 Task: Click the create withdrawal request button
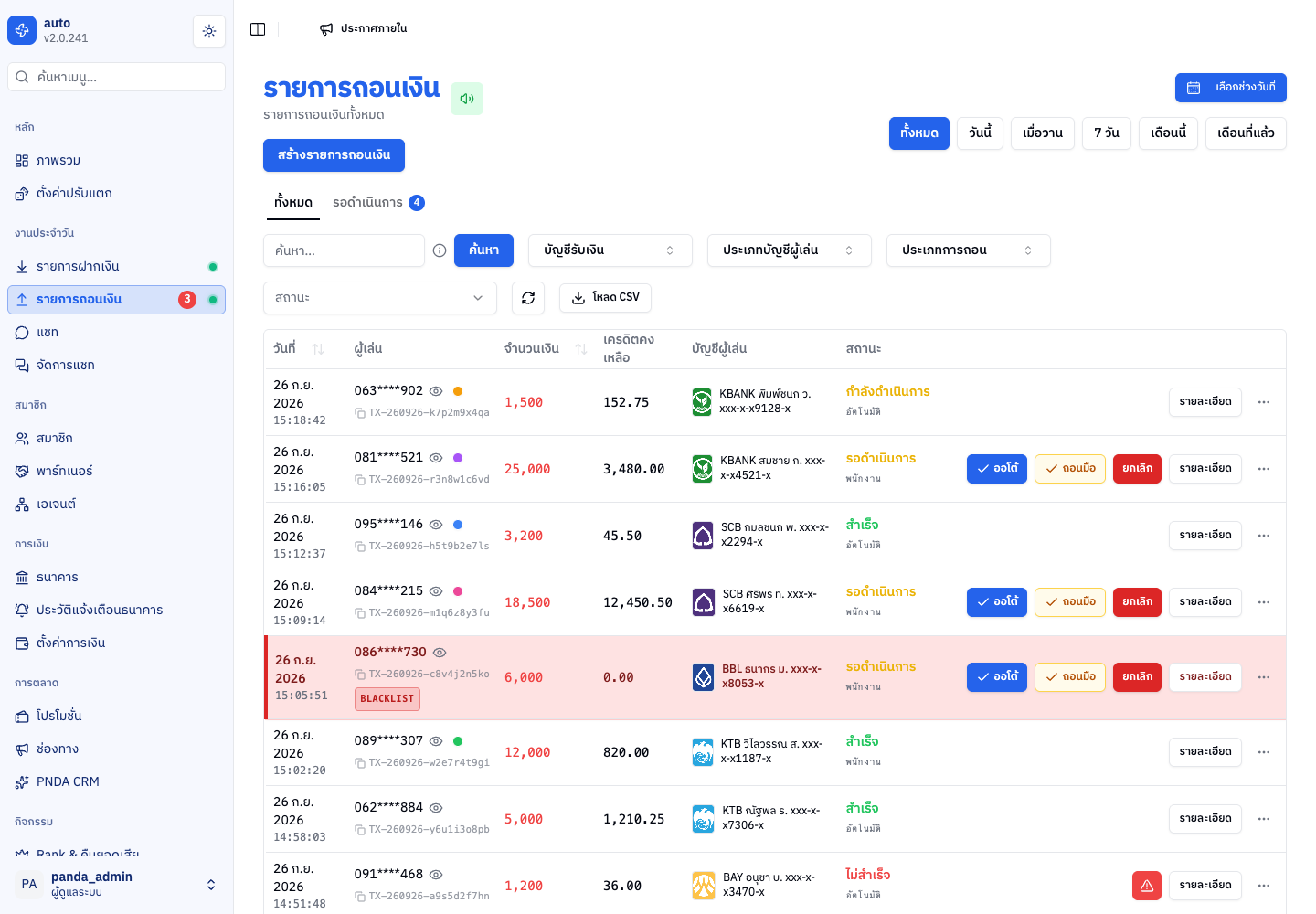coord(334,155)
